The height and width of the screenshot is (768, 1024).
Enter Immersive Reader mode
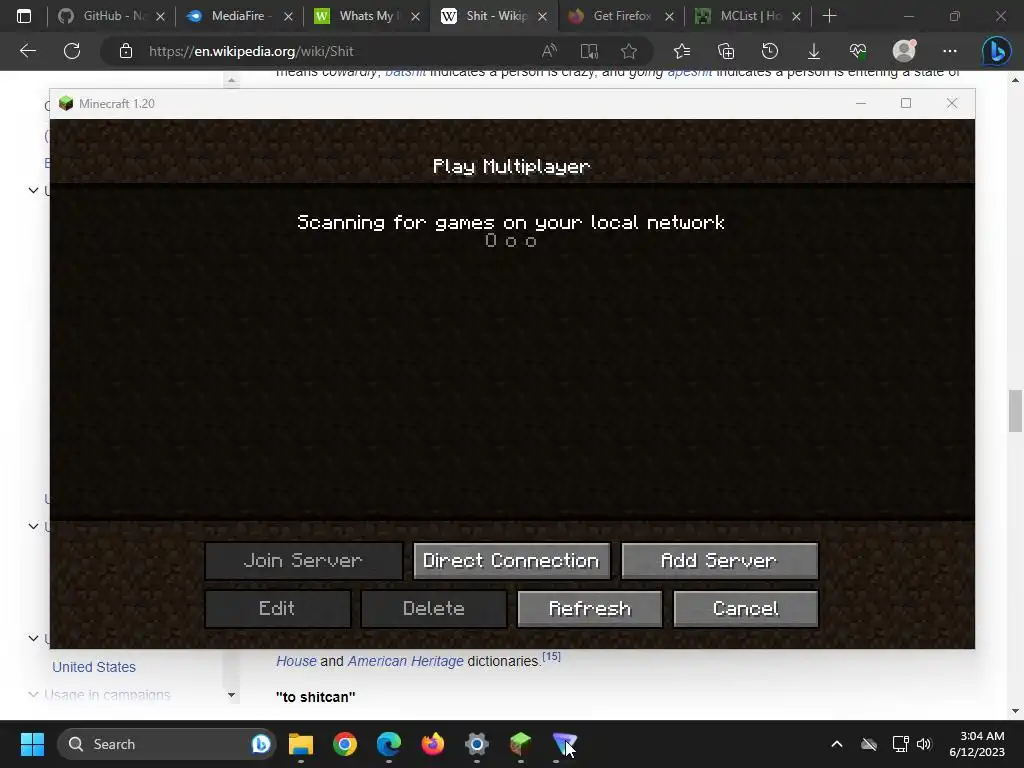pos(589,51)
